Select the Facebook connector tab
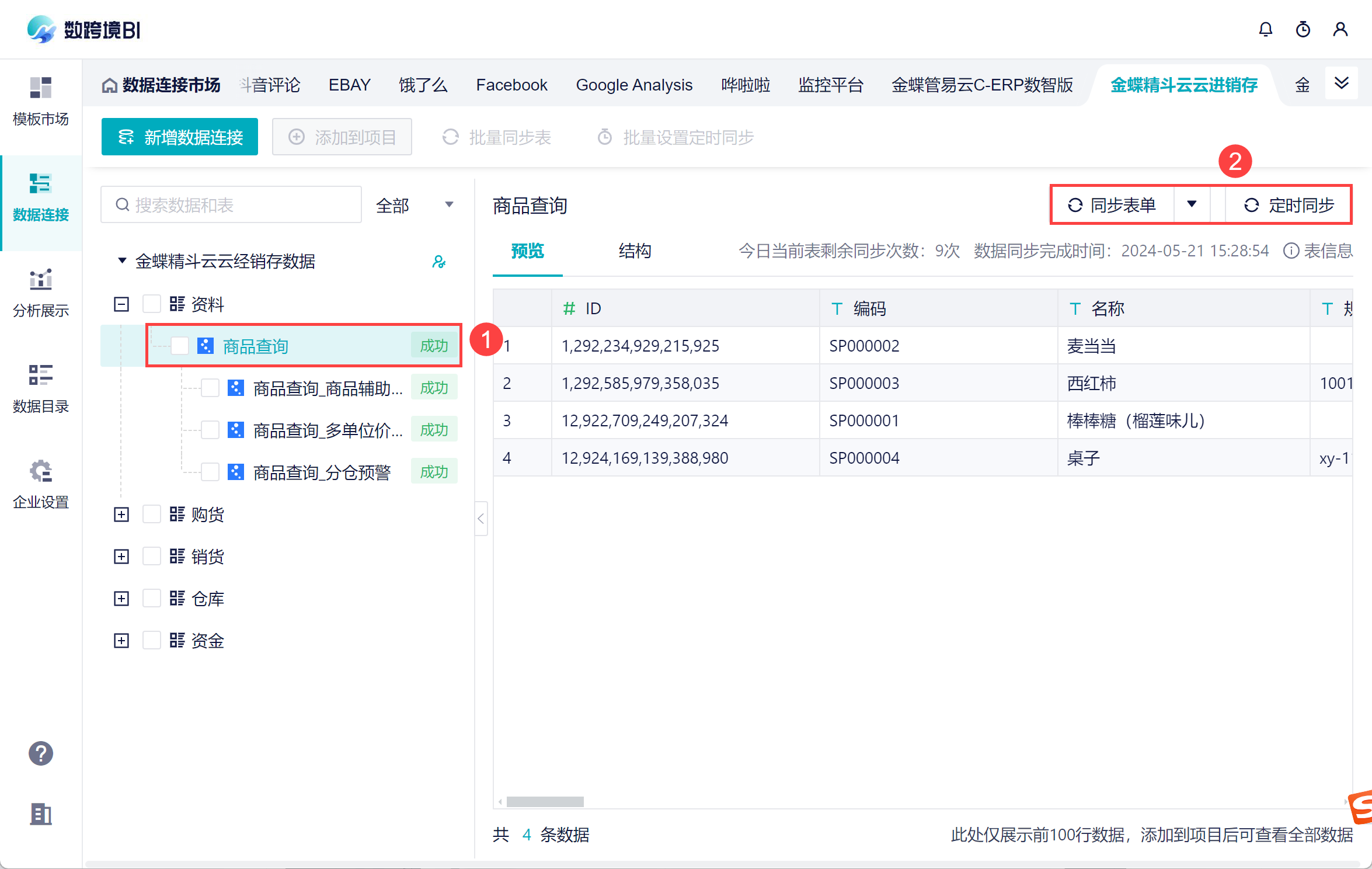 [x=511, y=85]
